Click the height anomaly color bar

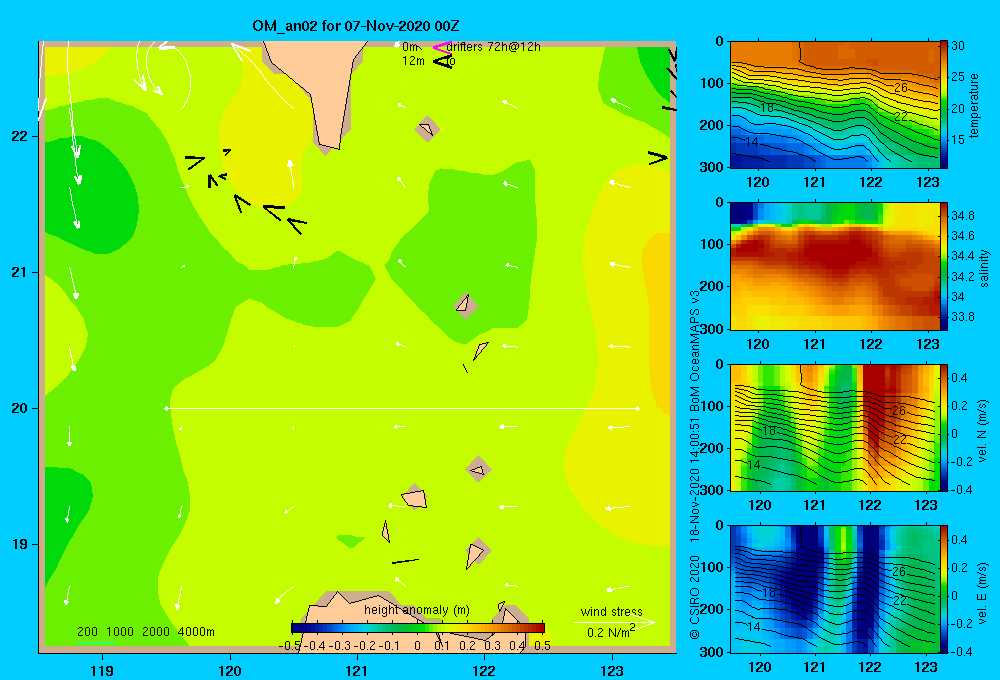tap(418, 628)
